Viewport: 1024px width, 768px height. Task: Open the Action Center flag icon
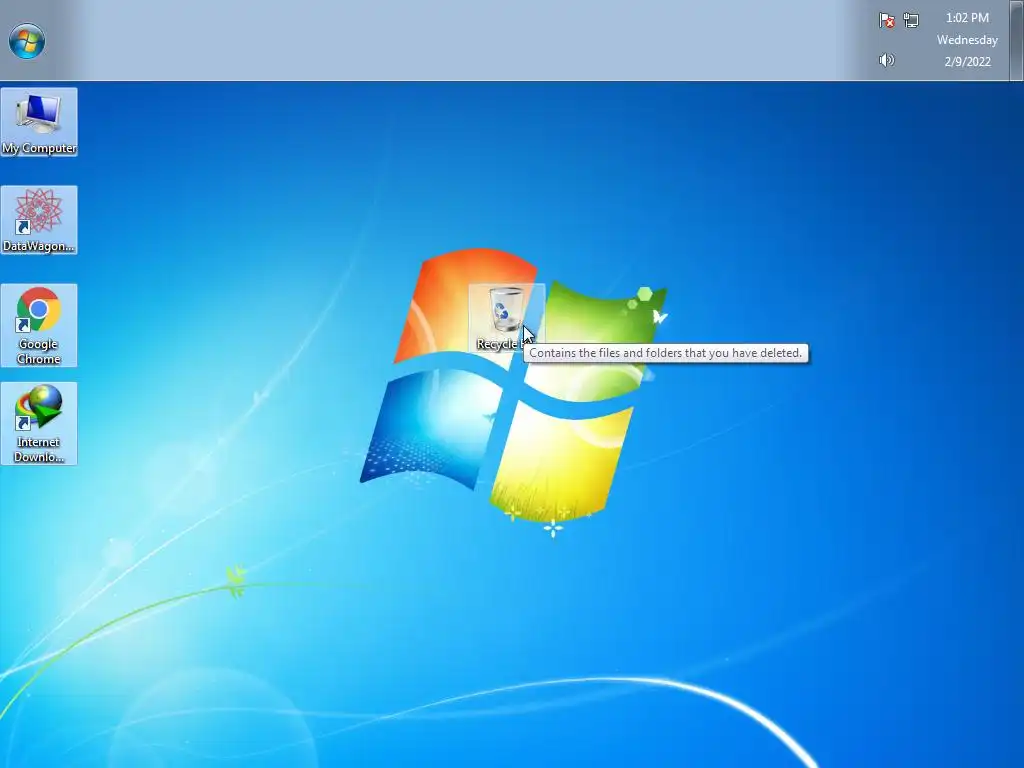(886, 20)
